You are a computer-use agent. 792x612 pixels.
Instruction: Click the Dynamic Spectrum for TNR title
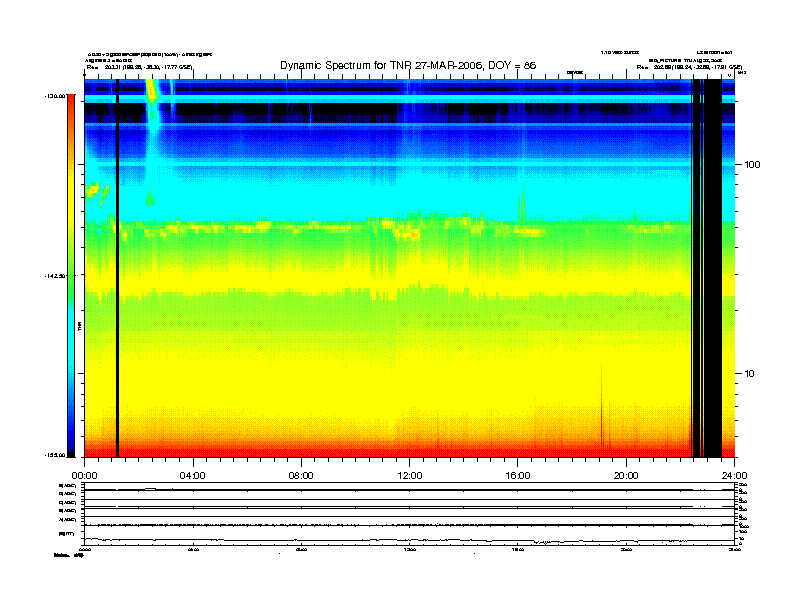(408, 65)
